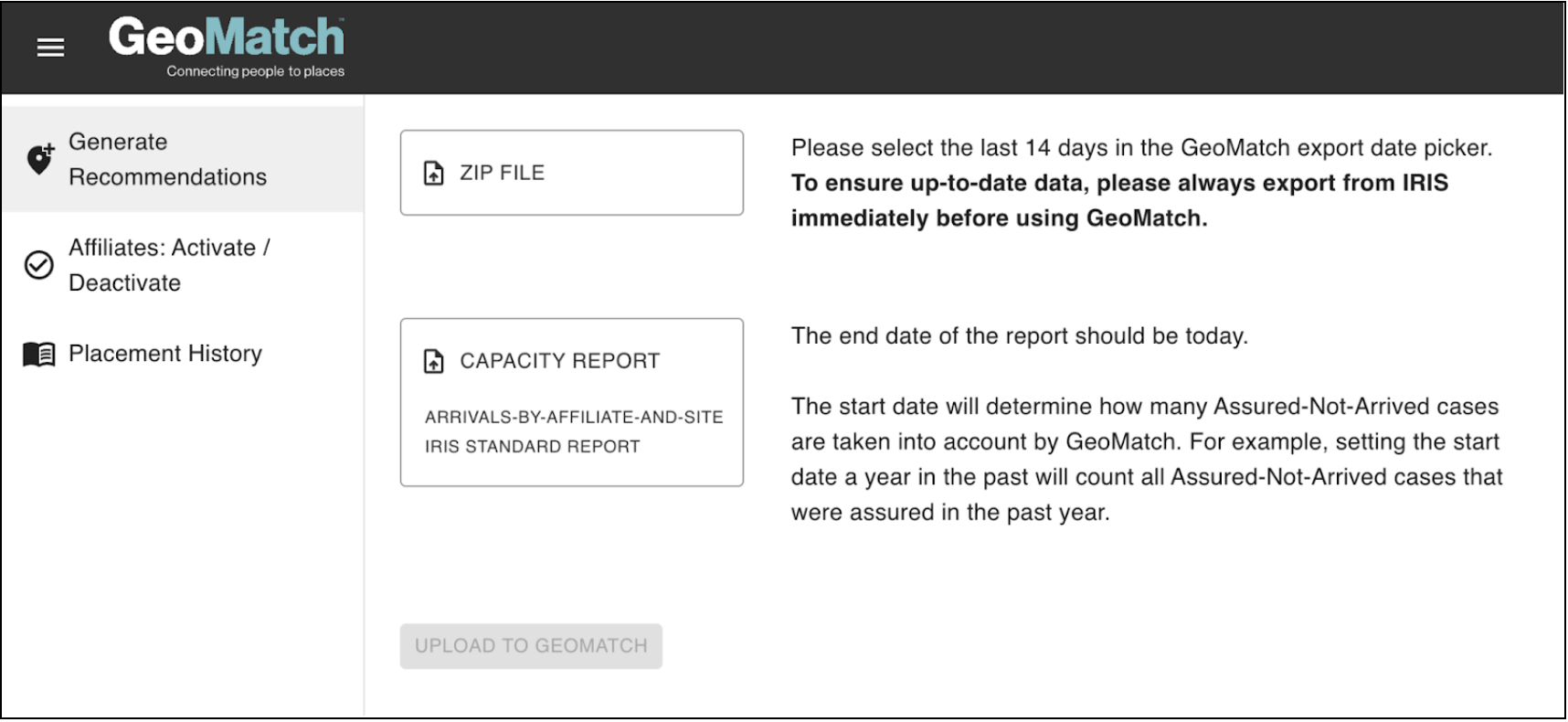Click the Placement History book icon
The image size is (1568, 722).
38,354
